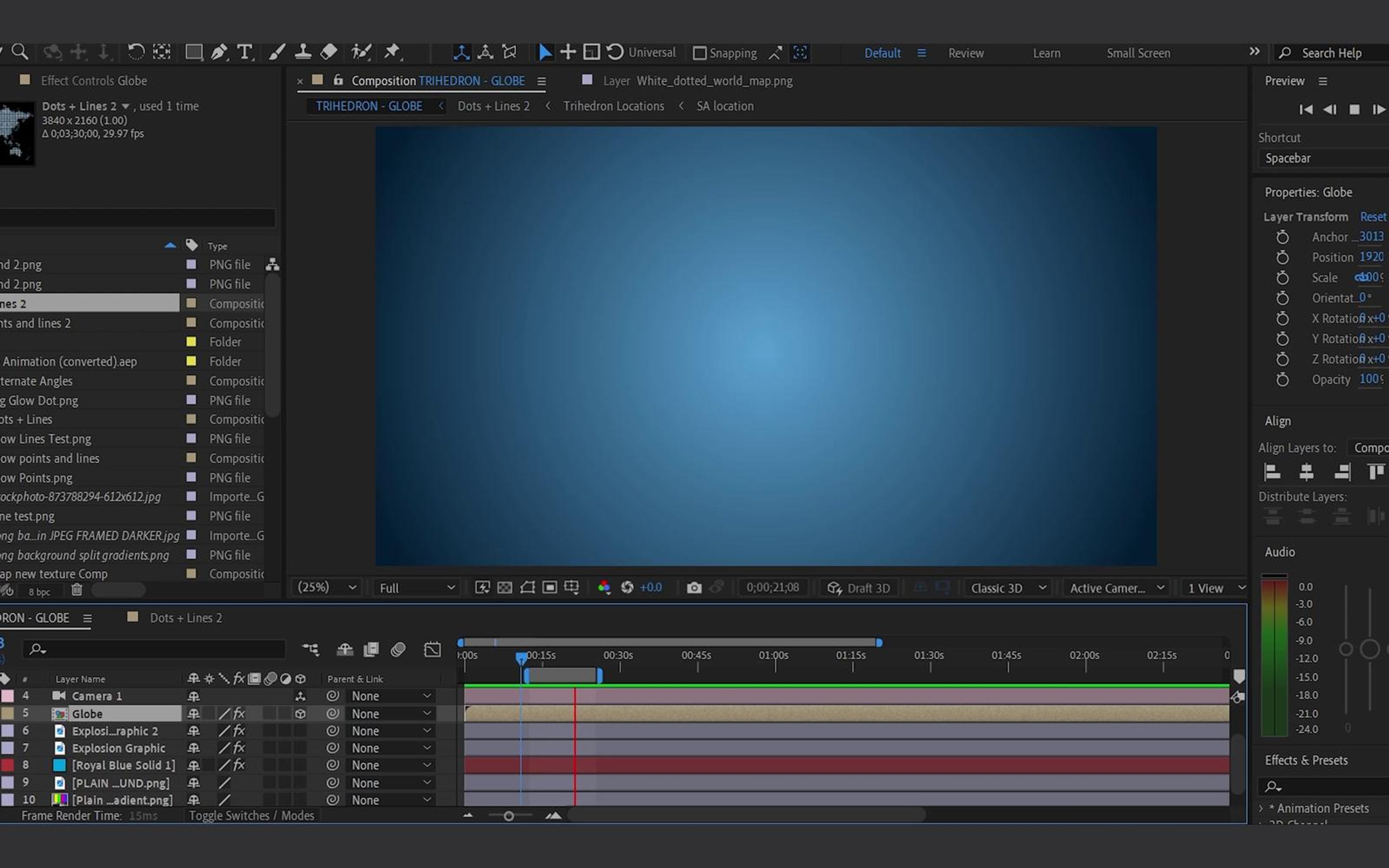Open Dots + Lines 2 timeline tab

pyautogui.click(x=186, y=618)
